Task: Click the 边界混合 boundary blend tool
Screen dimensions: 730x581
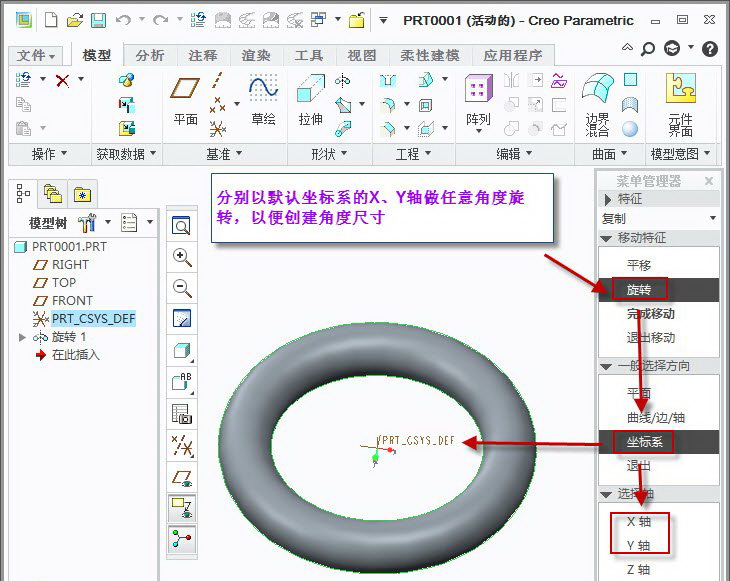Action: tap(597, 105)
